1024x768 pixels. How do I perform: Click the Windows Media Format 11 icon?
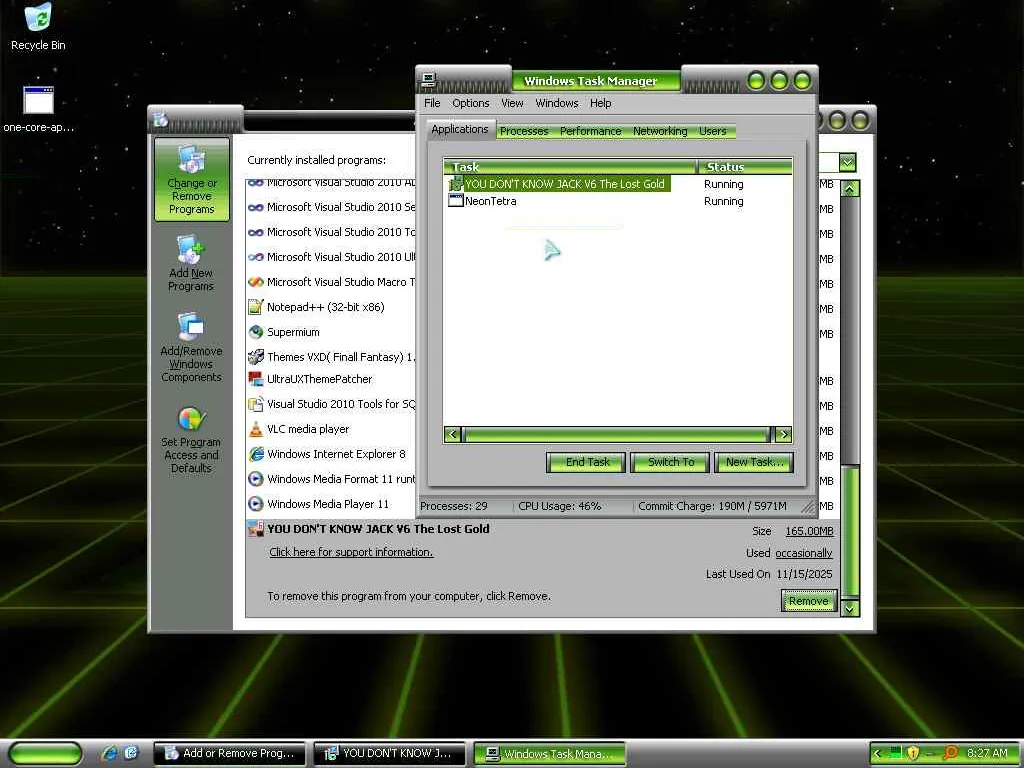[x=255, y=479]
